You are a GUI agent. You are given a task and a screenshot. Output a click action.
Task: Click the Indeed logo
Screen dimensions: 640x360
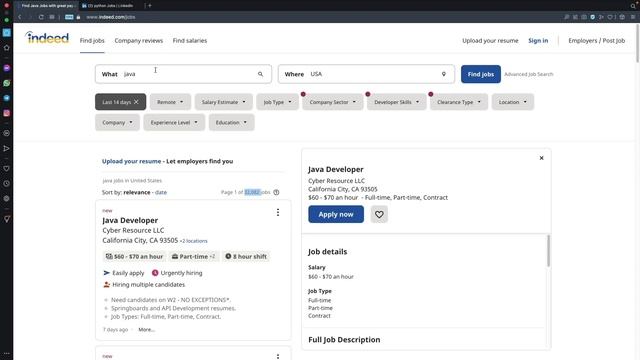[47, 38]
